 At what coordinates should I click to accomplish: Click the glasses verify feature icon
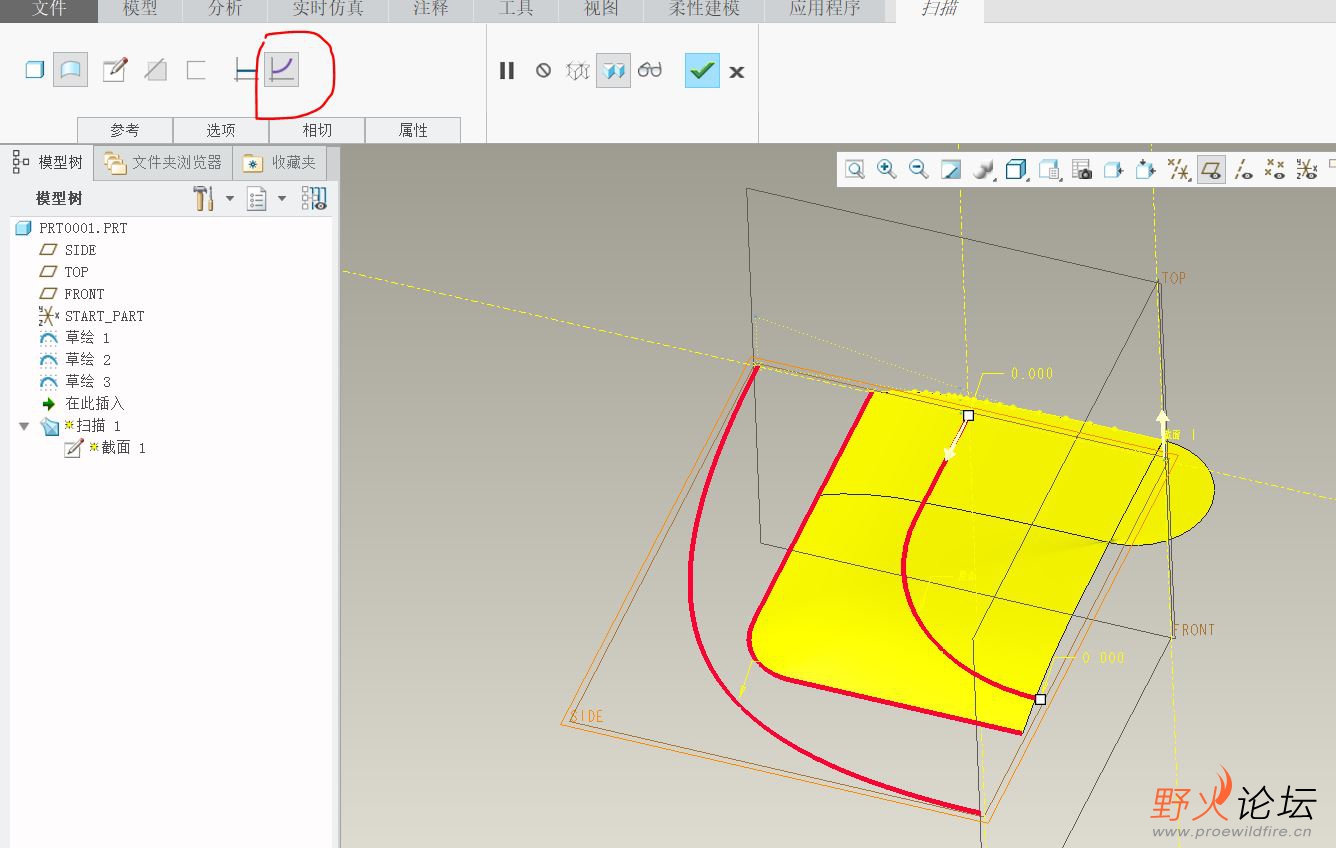(650, 71)
